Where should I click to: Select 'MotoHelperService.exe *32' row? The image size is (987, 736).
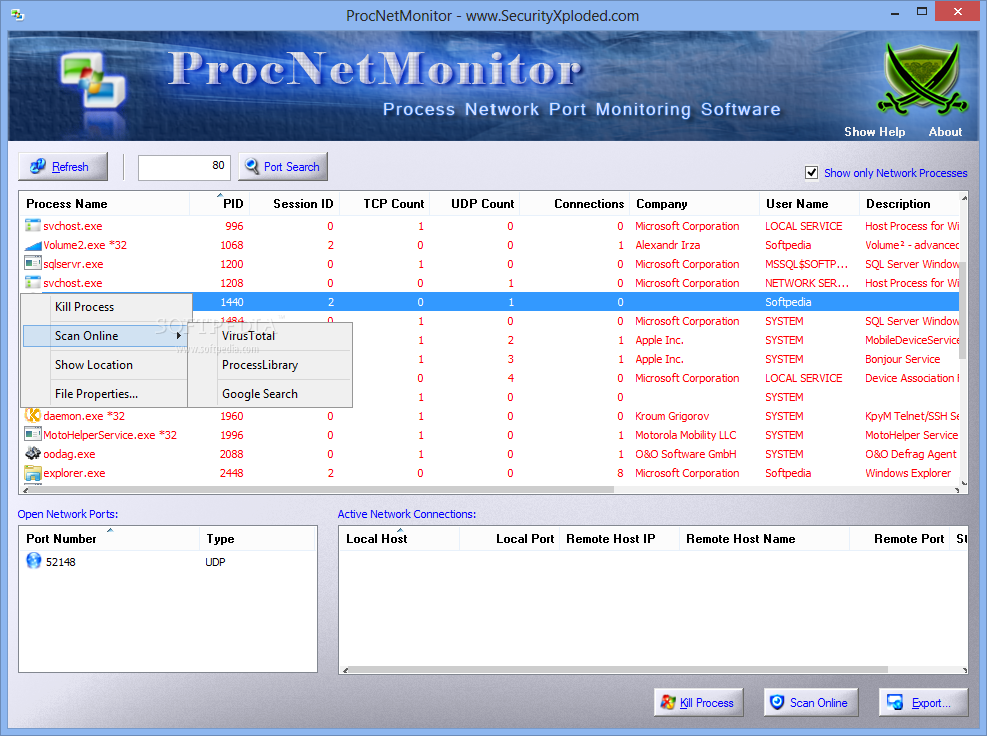tap(489, 435)
